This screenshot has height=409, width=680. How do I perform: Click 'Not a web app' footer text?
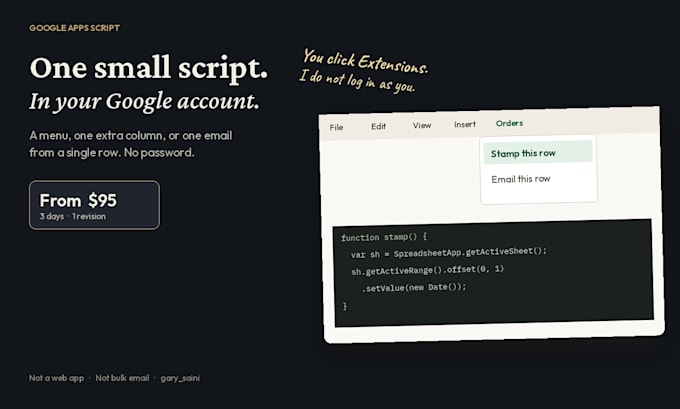click(x=56, y=378)
